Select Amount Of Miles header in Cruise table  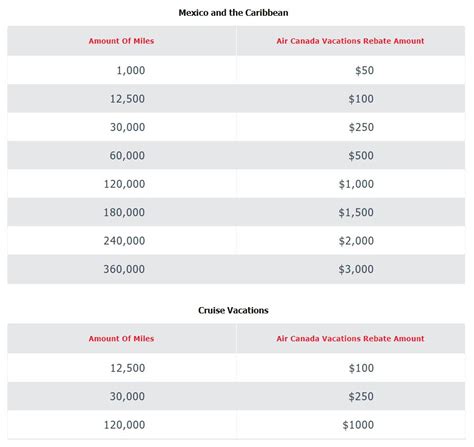coord(121,339)
